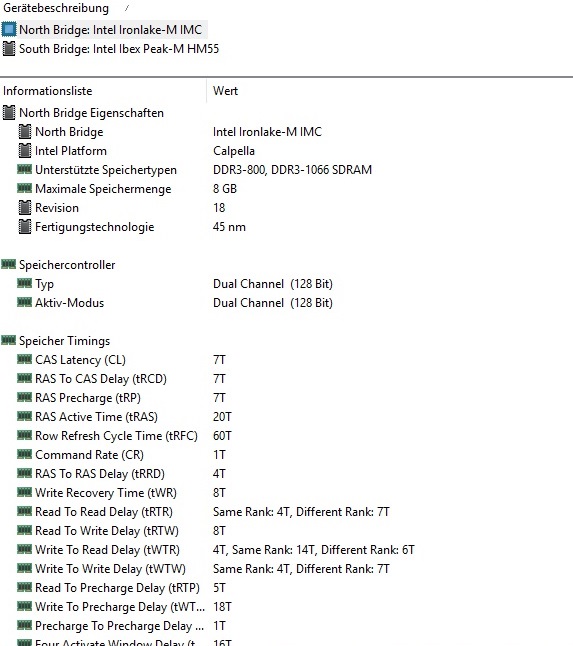Image resolution: width=573 pixels, height=646 pixels.
Task: Select the Calpella value
Action: pyautogui.click(x=234, y=151)
